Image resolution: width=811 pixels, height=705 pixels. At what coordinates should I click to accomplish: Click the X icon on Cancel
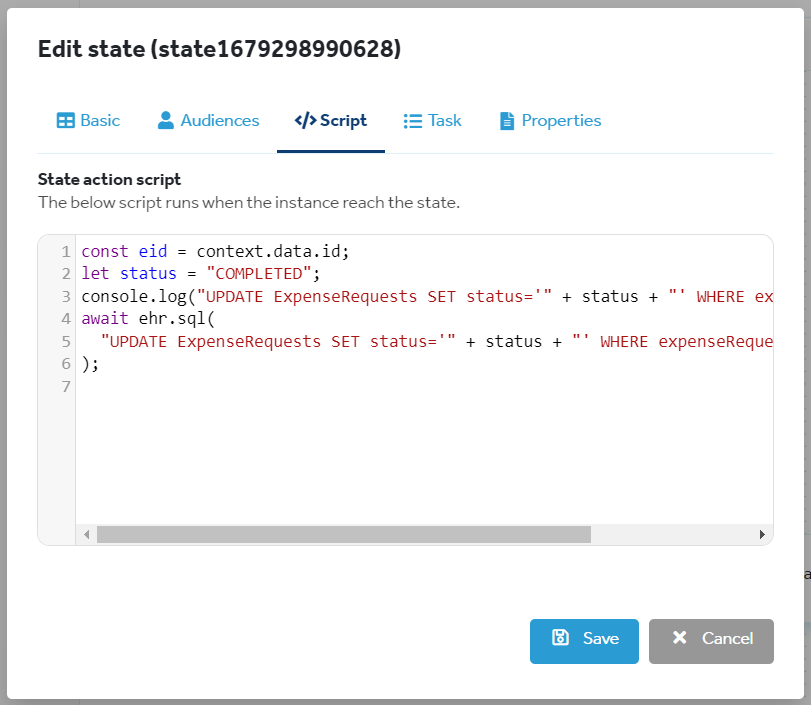pyautogui.click(x=680, y=637)
